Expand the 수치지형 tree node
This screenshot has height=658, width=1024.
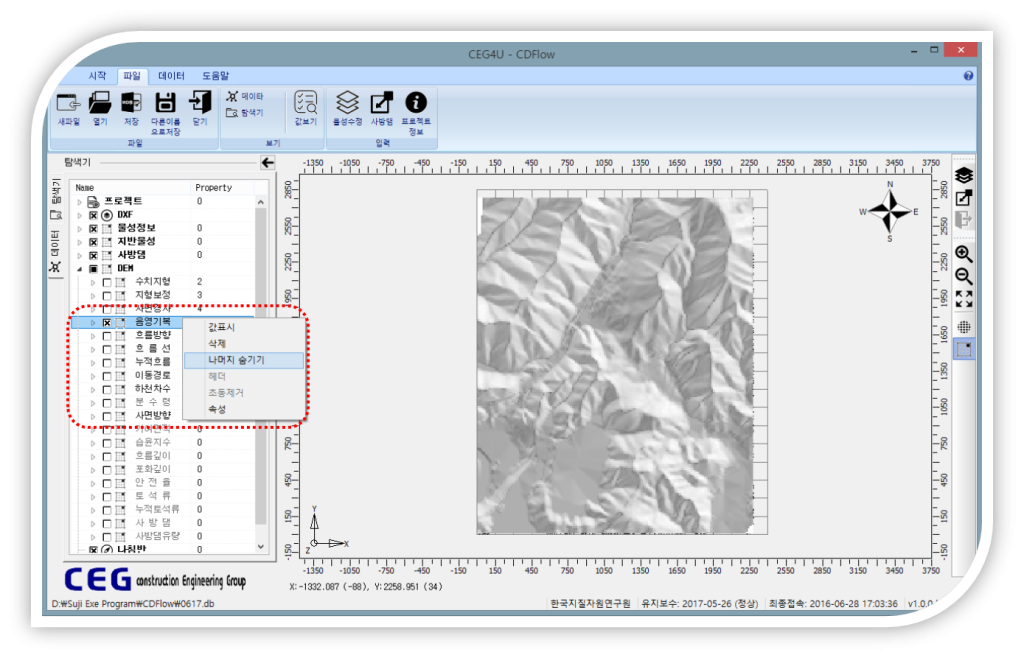coord(93,283)
